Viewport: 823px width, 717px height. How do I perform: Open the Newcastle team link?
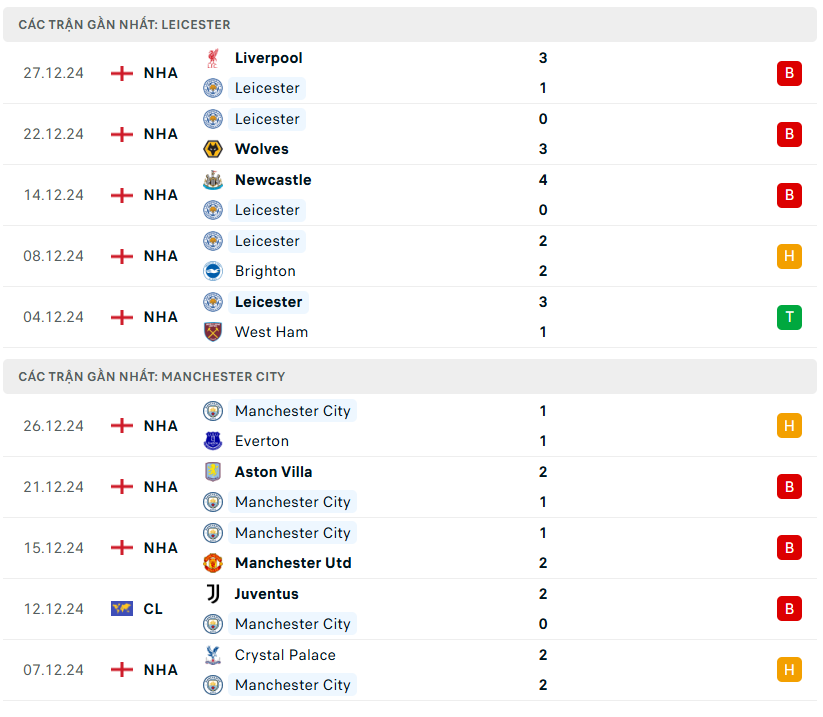point(273,180)
